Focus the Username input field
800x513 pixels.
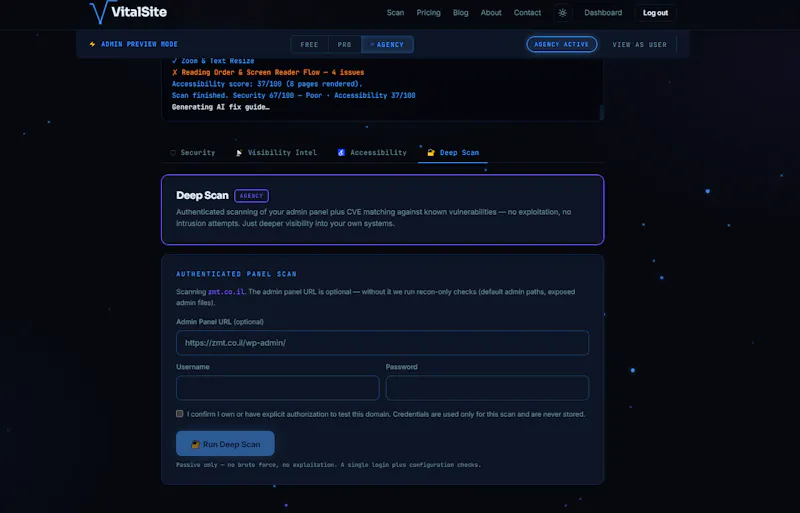[x=278, y=388]
